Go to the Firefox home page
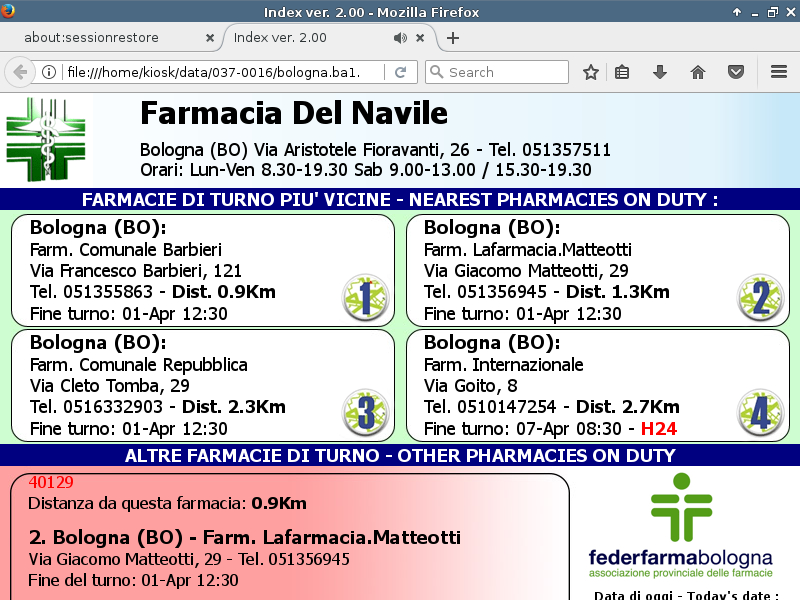 (698, 72)
